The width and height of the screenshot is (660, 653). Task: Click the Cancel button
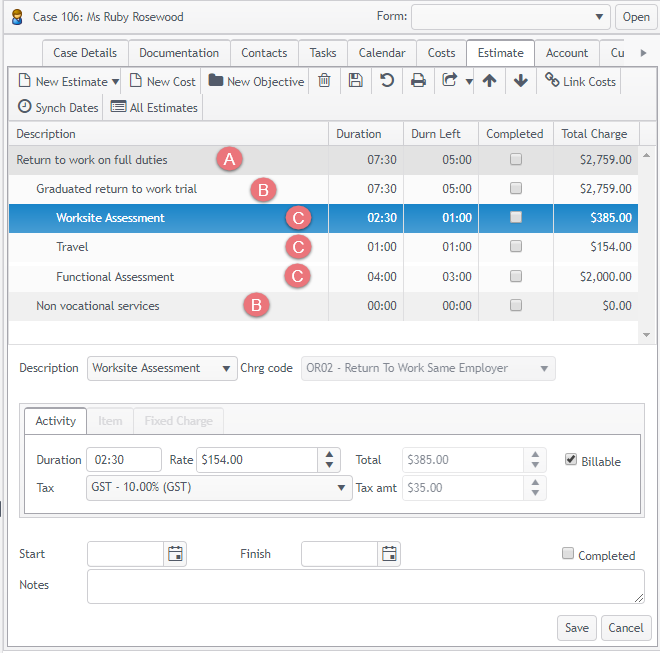(x=625, y=628)
